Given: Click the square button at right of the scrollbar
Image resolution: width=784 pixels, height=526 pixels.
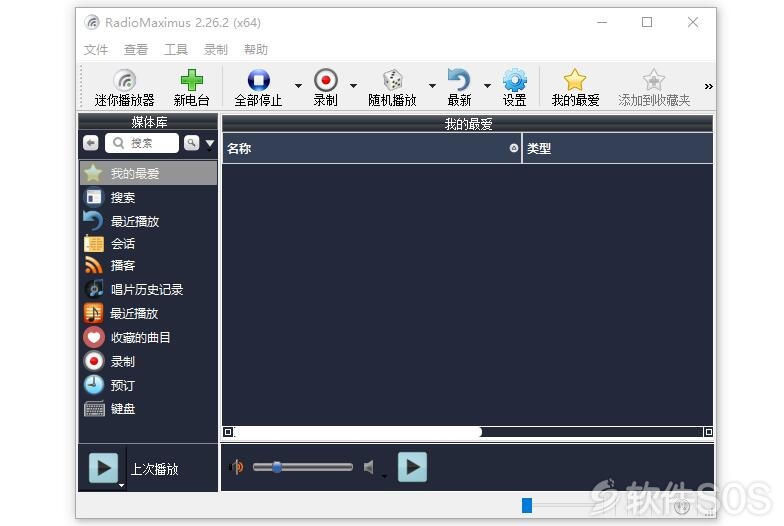Looking at the screenshot, I should click(708, 432).
